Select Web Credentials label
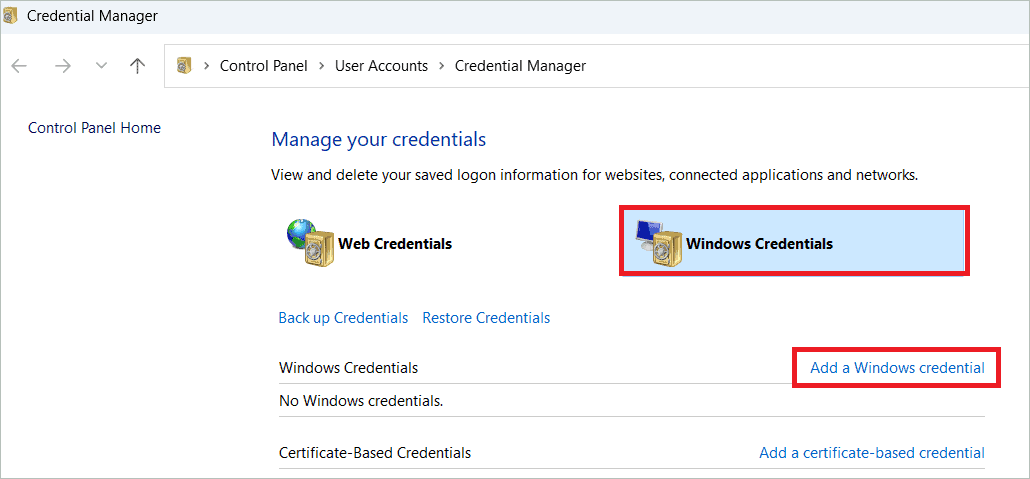The width and height of the screenshot is (1030, 479). [x=395, y=244]
